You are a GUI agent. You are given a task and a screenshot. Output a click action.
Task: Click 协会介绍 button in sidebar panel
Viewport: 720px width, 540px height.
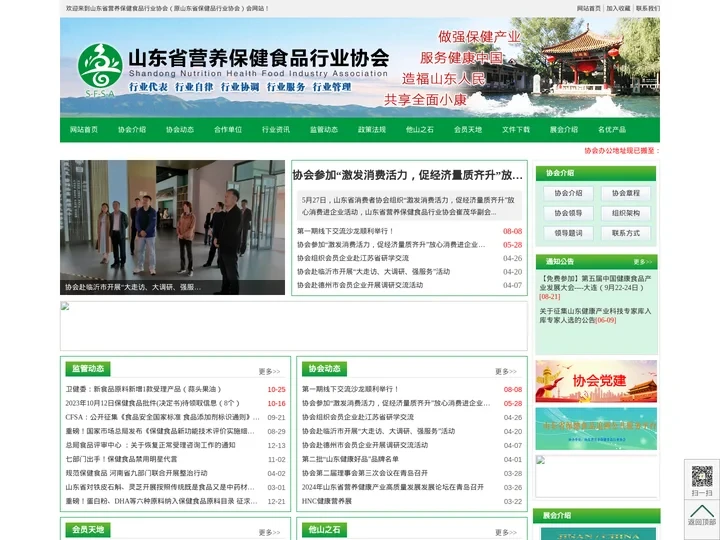tap(568, 193)
